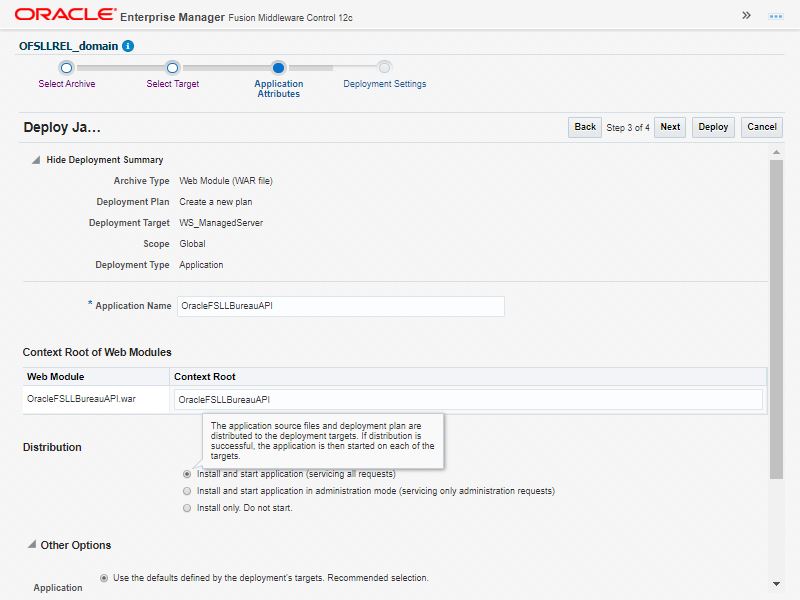The width and height of the screenshot is (800, 600).
Task: Click the Application Name input field
Action: [x=341, y=306]
